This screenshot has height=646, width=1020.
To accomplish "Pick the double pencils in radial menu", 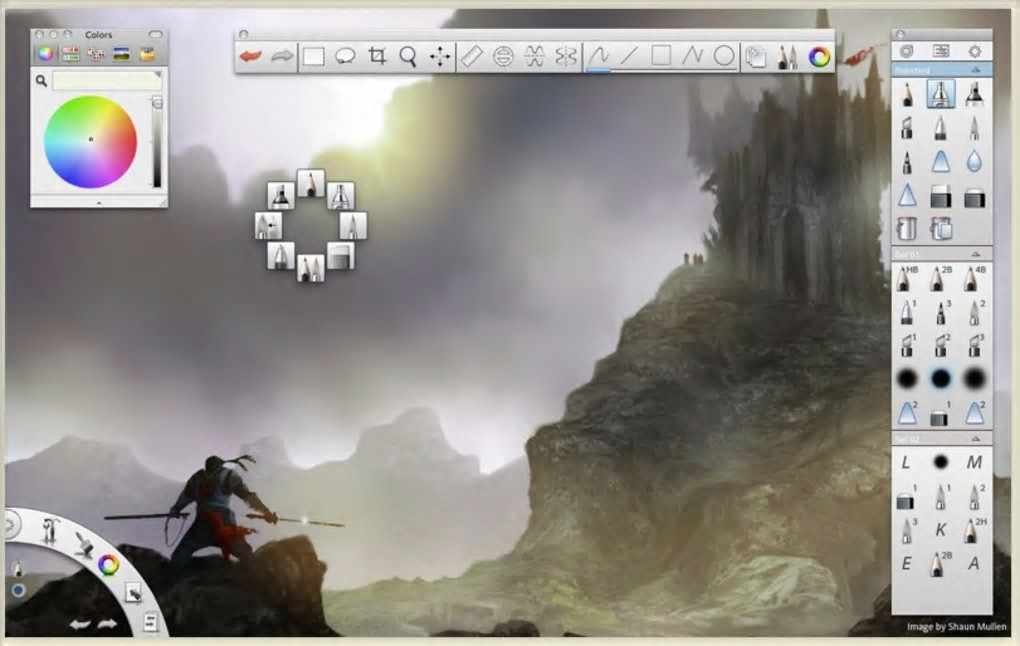I will tap(311, 268).
